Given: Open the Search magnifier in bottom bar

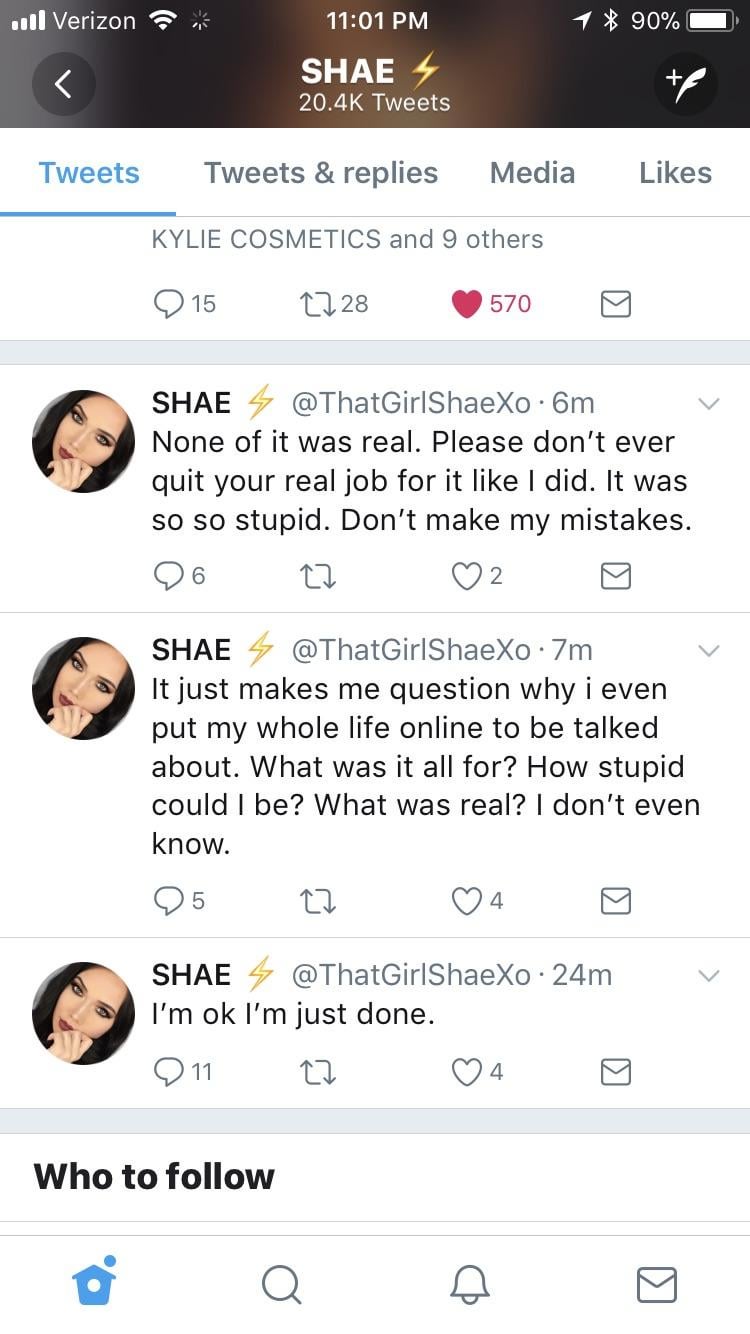Looking at the screenshot, I should (x=281, y=1283).
